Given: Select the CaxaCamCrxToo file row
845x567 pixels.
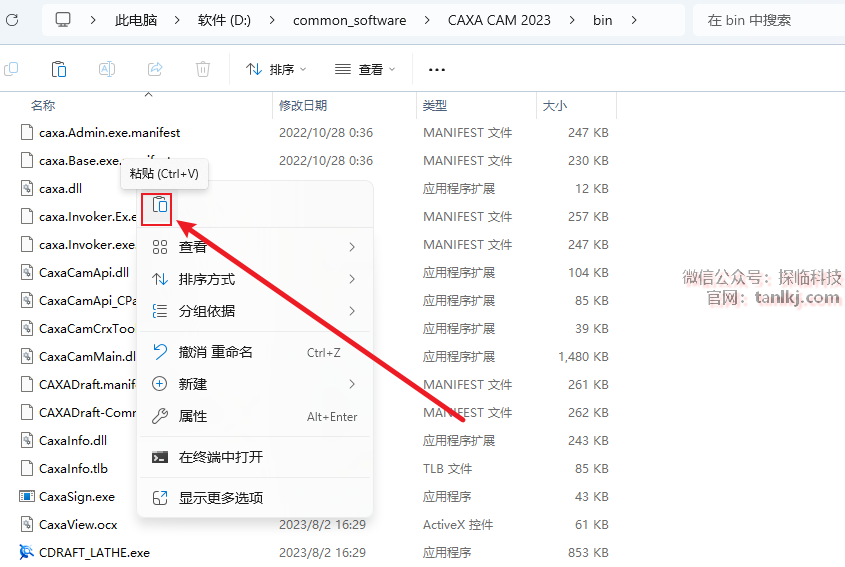Looking at the screenshot, I should coord(314,328).
